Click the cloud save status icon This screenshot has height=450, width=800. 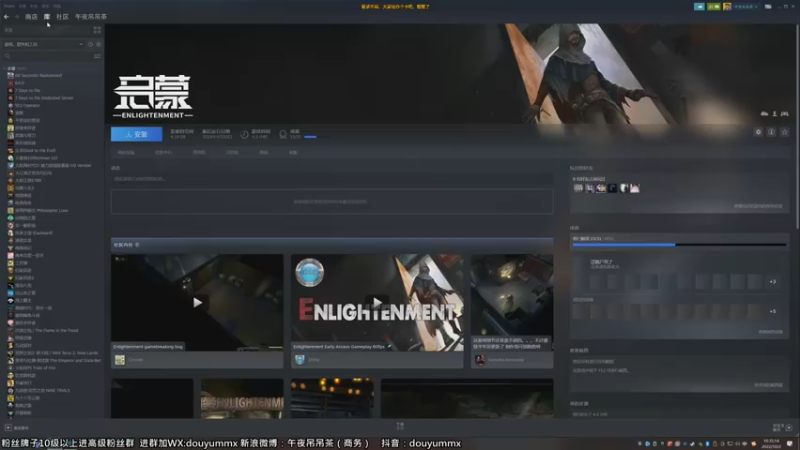coord(764,114)
